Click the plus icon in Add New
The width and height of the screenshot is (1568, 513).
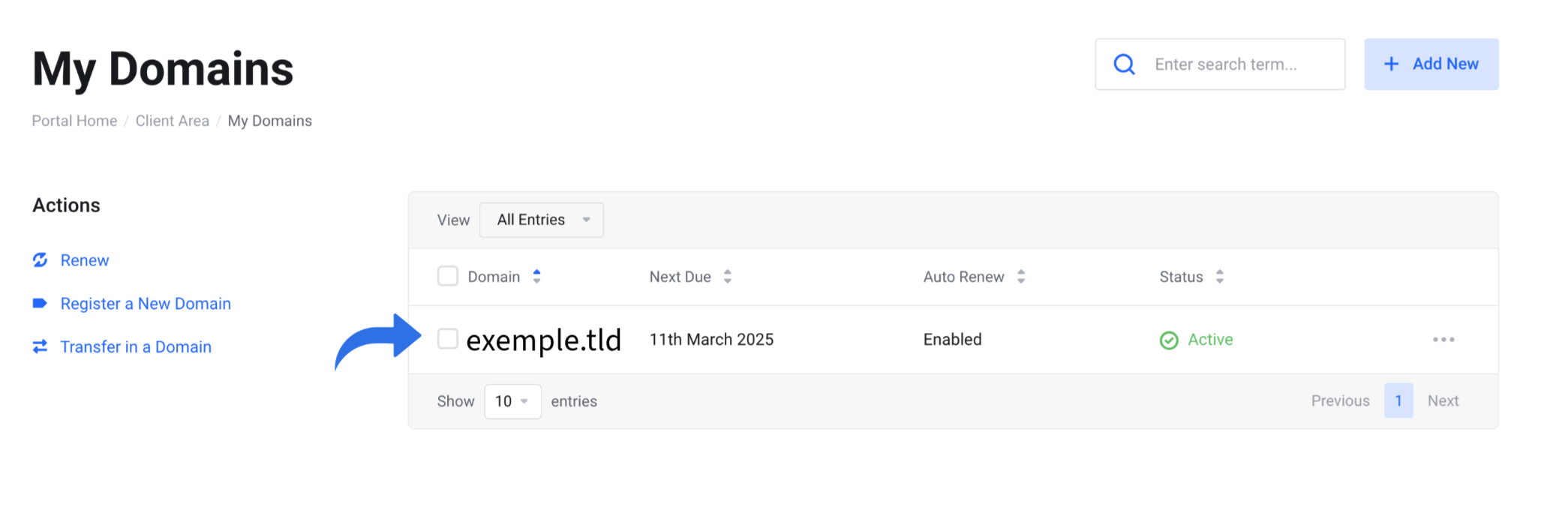point(1391,64)
